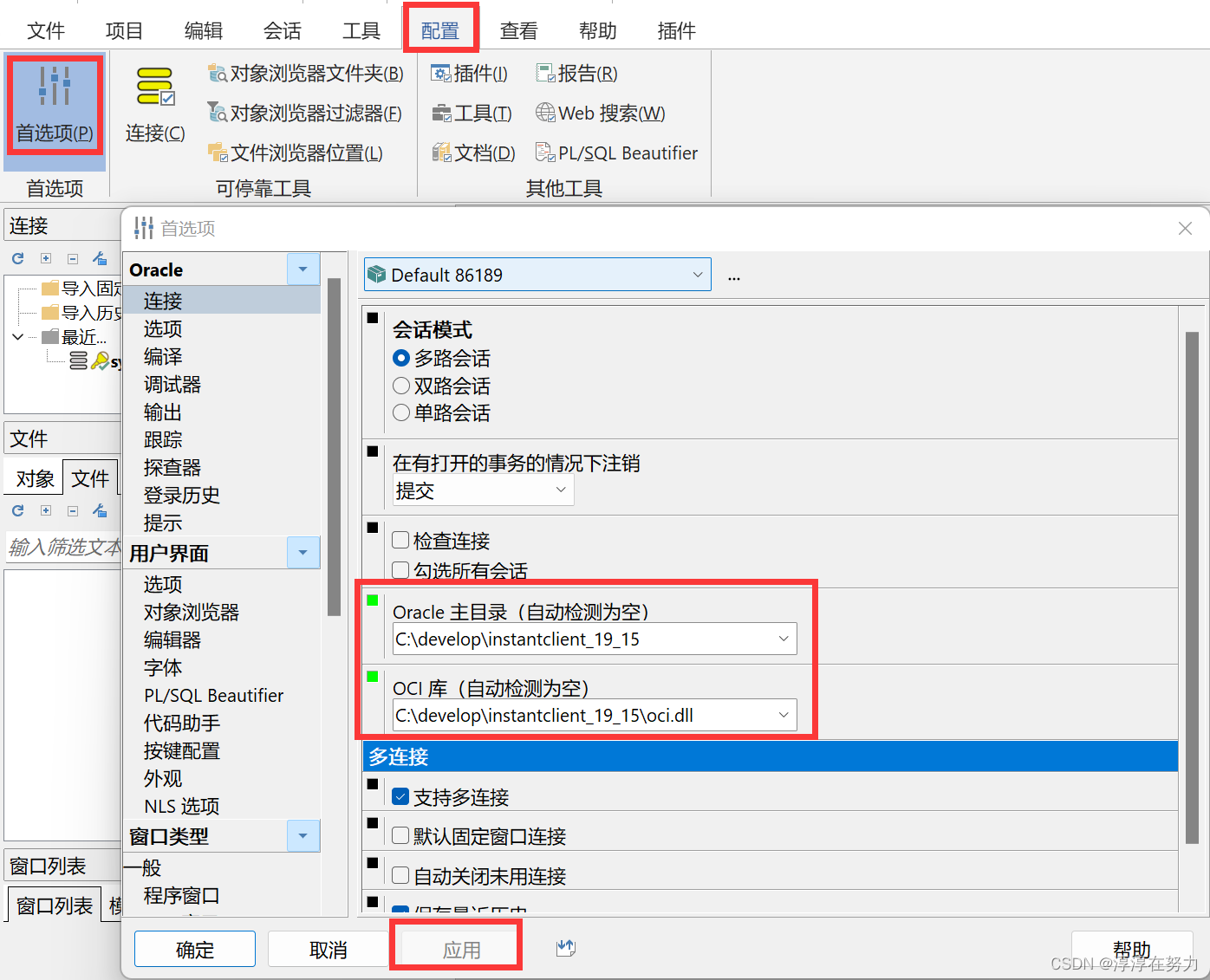Switch to the 对象 tab in sidebar
The height and width of the screenshot is (980, 1210).
coord(33,477)
